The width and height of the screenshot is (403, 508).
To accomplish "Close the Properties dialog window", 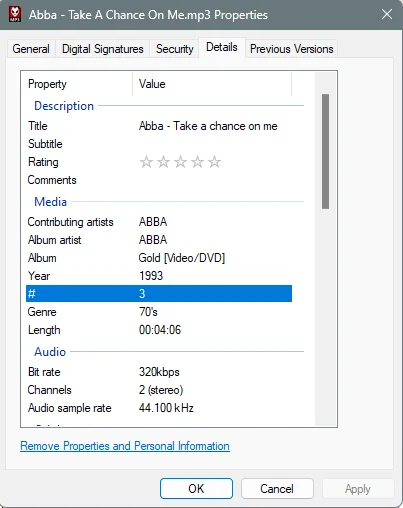I will tap(387, 14).
